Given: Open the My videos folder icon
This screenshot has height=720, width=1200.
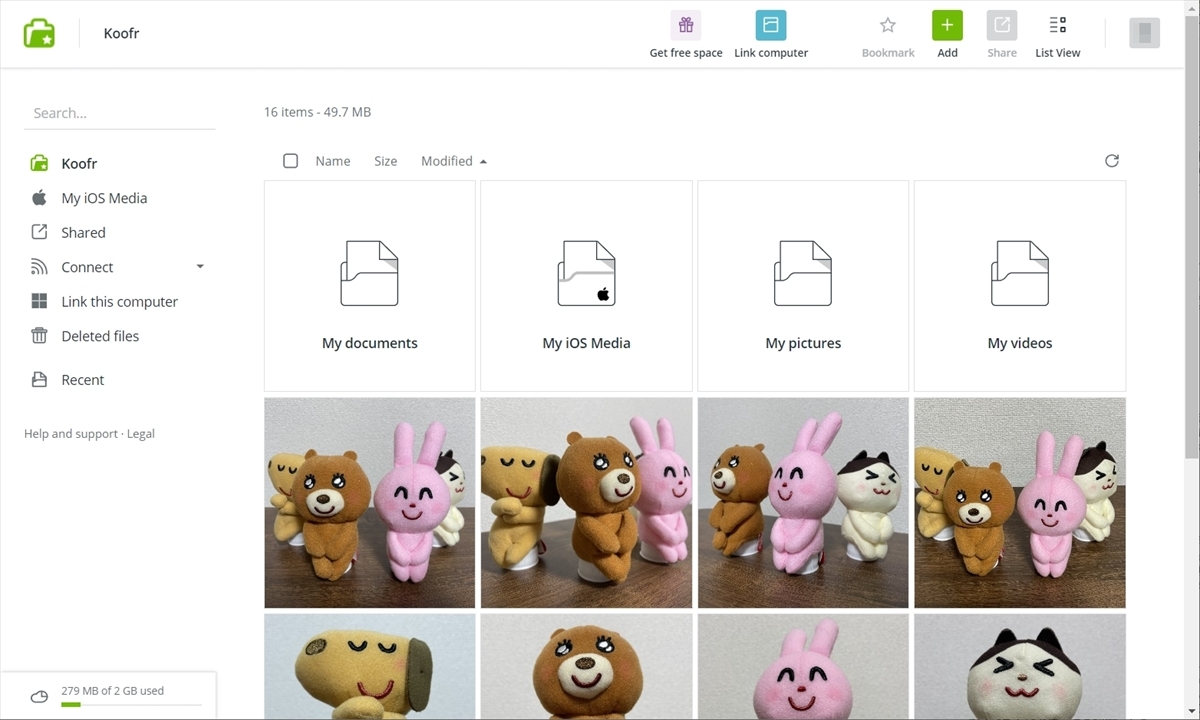Looking at the screenshot, I should coord(1020,273).
